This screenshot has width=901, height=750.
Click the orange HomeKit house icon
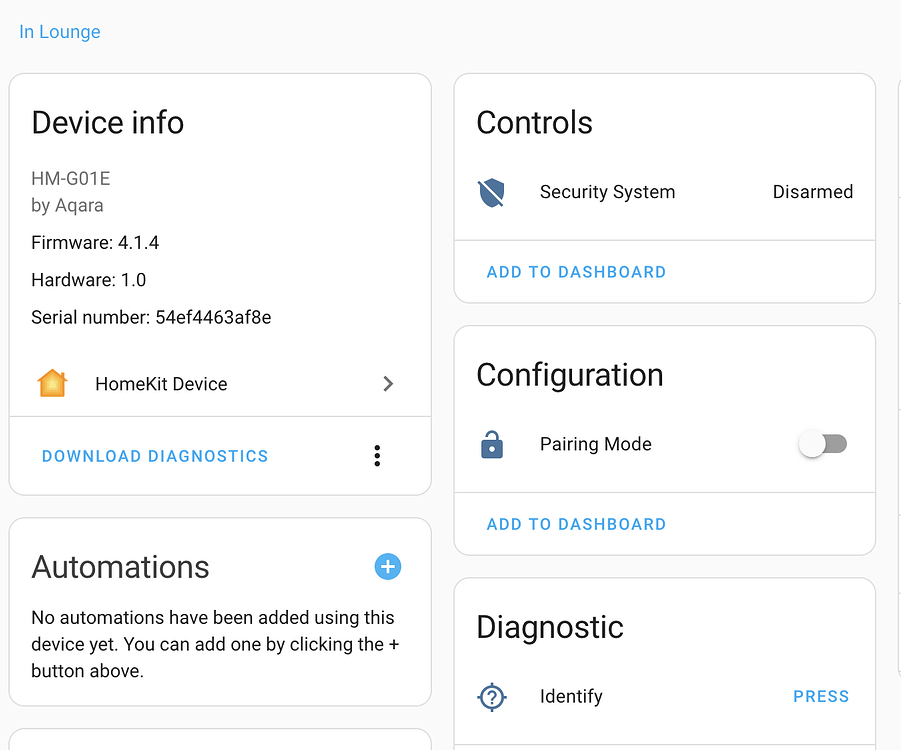(x=51, y=383)
